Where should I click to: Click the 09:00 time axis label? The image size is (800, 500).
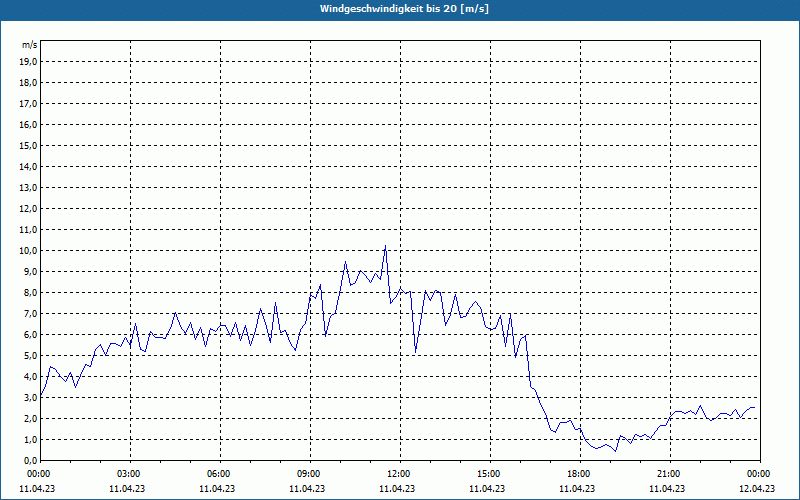click(310, 474)
